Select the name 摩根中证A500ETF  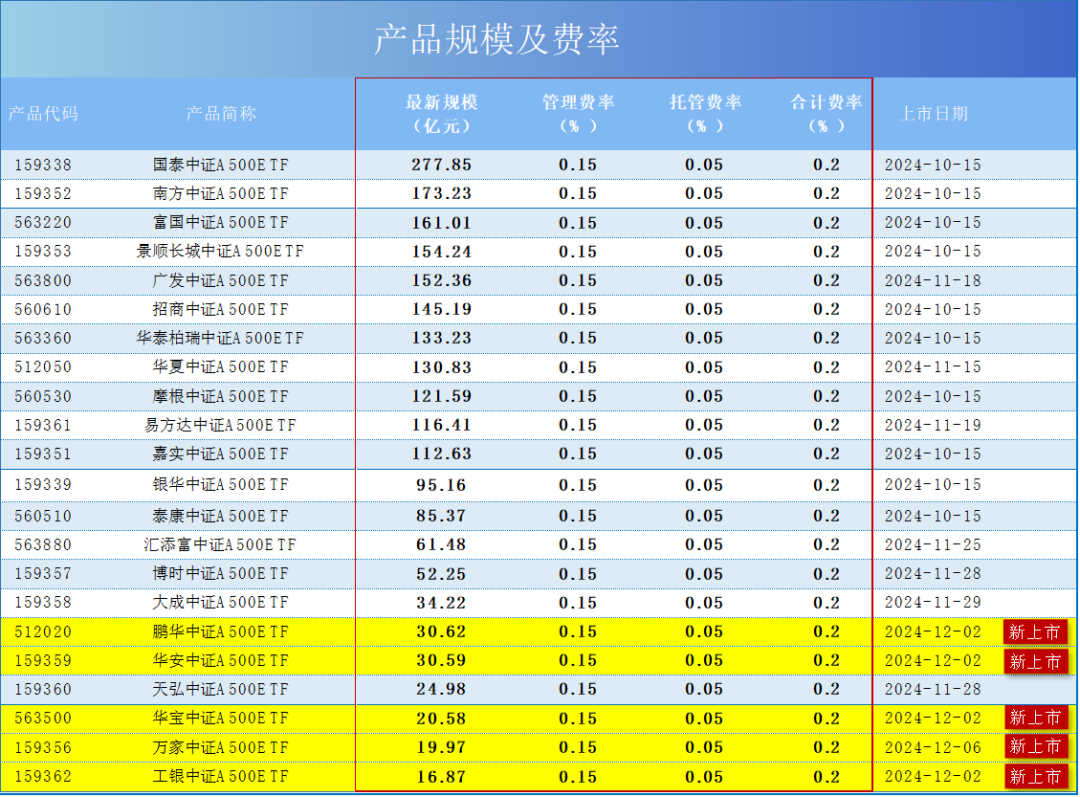point(221,397)
